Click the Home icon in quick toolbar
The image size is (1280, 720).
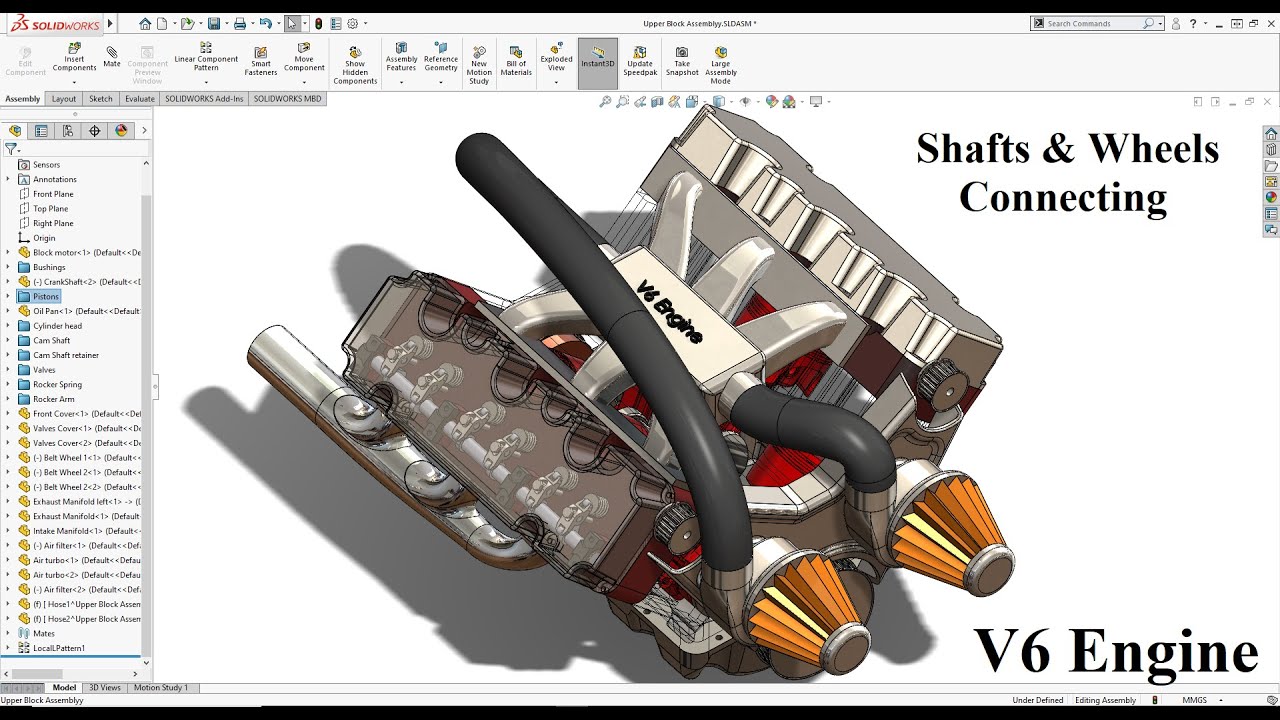coord(145,23)
